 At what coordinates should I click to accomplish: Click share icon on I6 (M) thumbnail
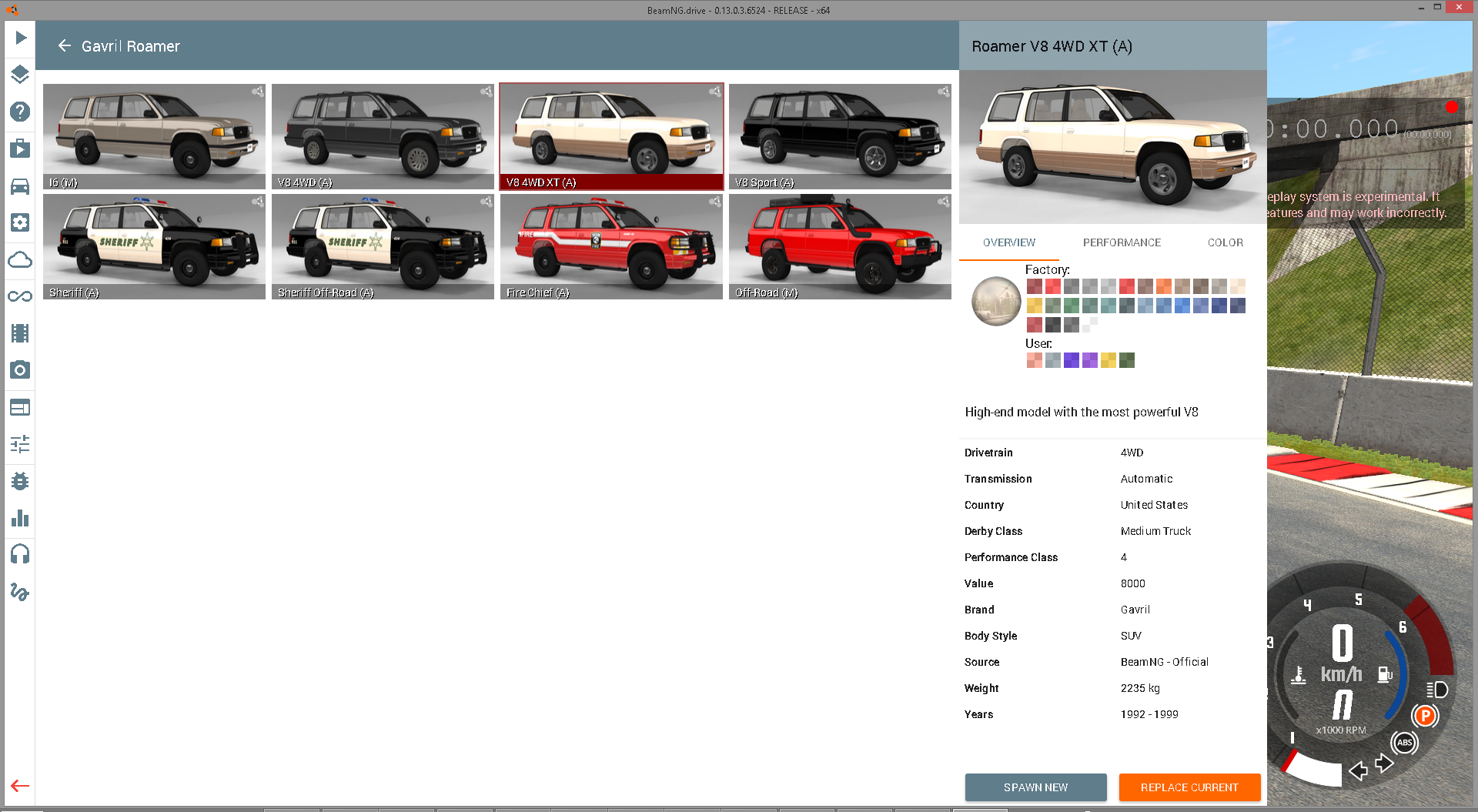(257, 92)
